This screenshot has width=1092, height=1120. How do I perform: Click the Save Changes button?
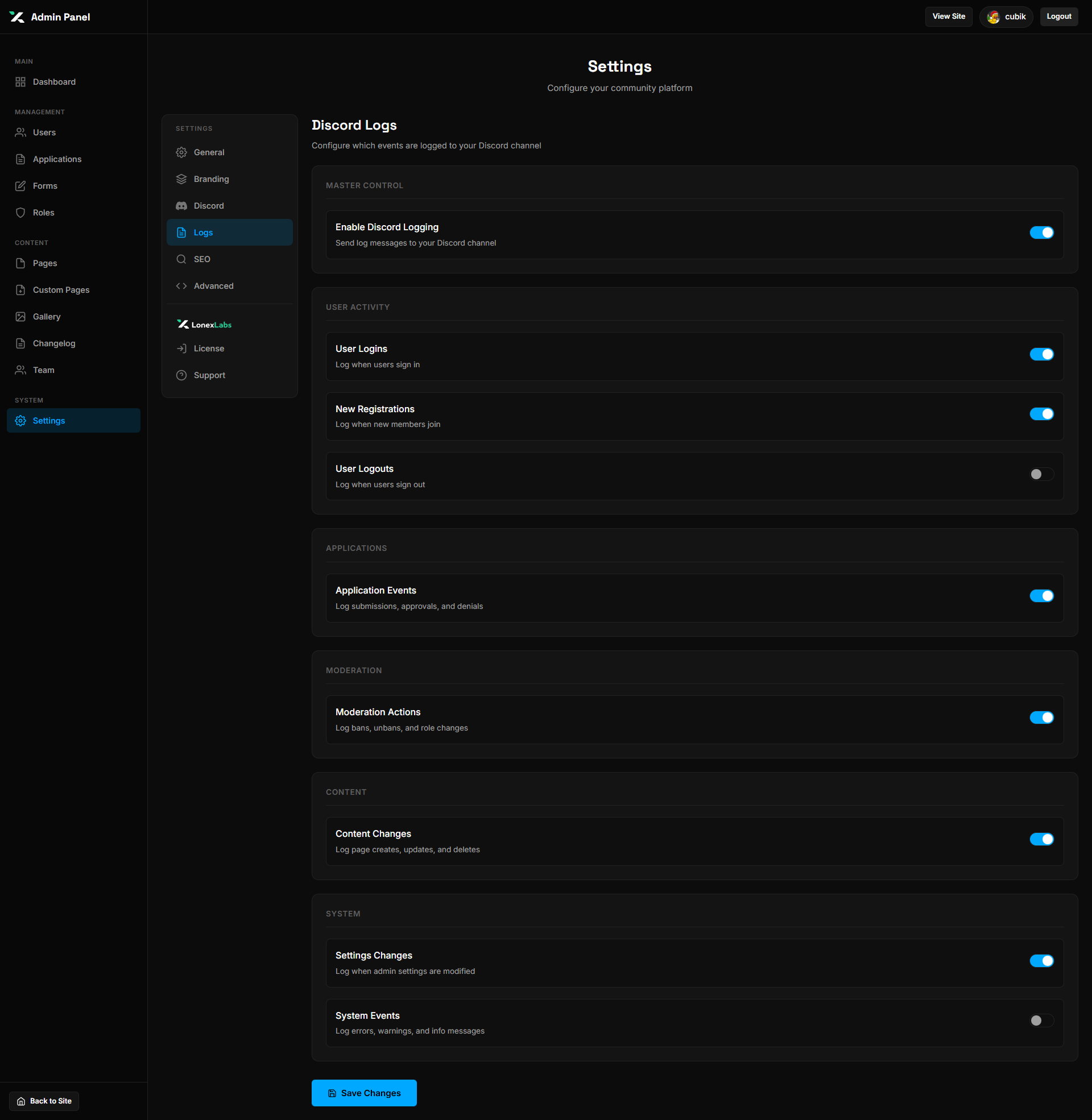(x=364, y=1093)
